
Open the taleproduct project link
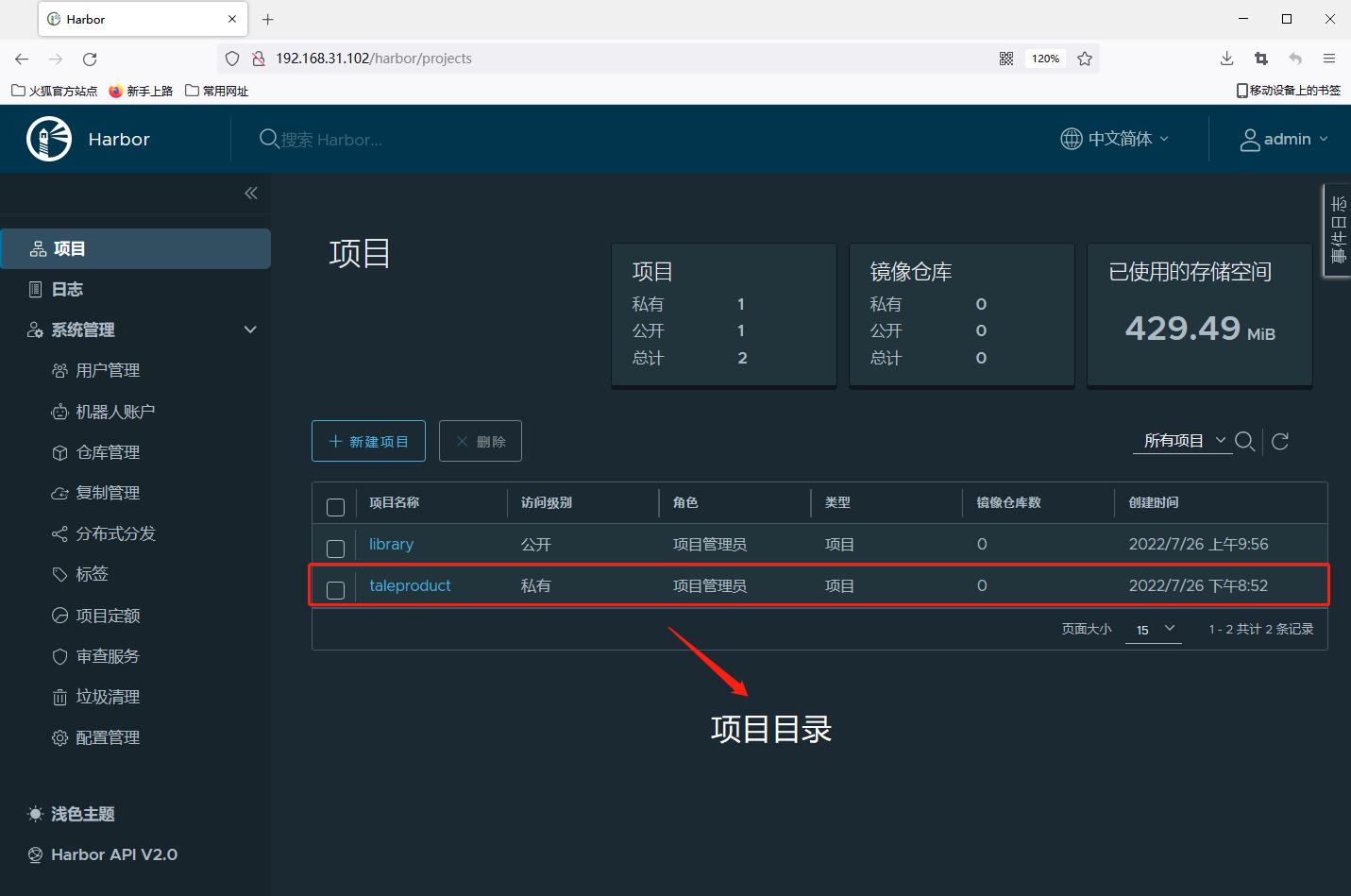[x=410, y=585]
